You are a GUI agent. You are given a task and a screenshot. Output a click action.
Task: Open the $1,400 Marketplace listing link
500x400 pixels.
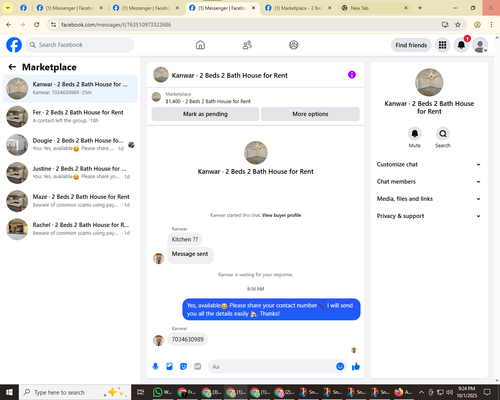coord(208,101)
